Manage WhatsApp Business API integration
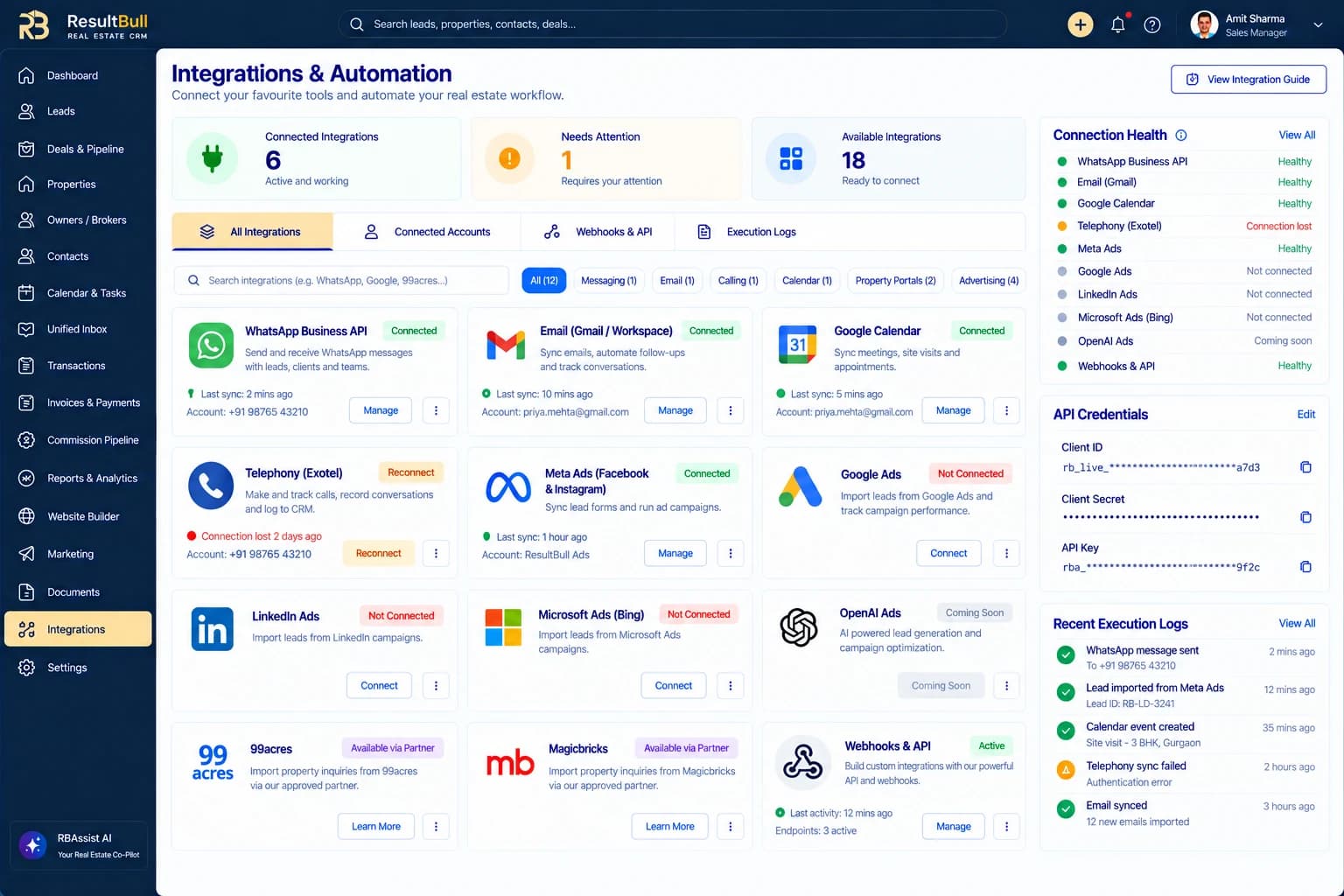 pyautogui.click(x=381, y=410)
